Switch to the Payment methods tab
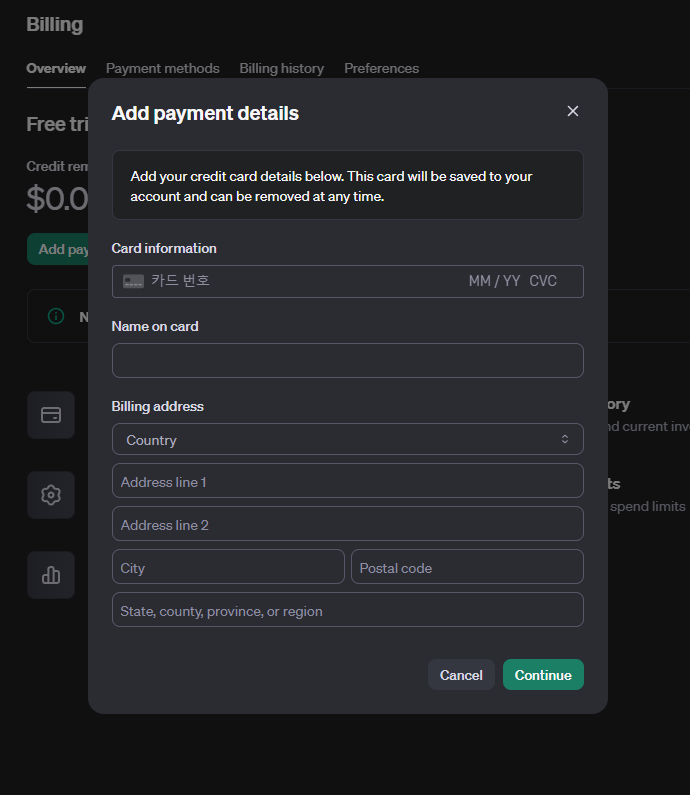 click(x=162, y=68)
